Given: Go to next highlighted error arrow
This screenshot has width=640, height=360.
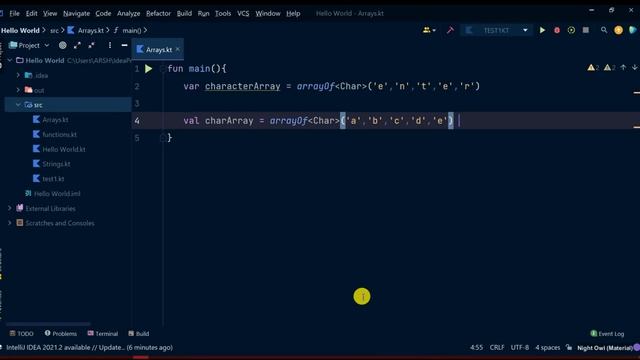Looking at the screenshot, I should 634,67.
